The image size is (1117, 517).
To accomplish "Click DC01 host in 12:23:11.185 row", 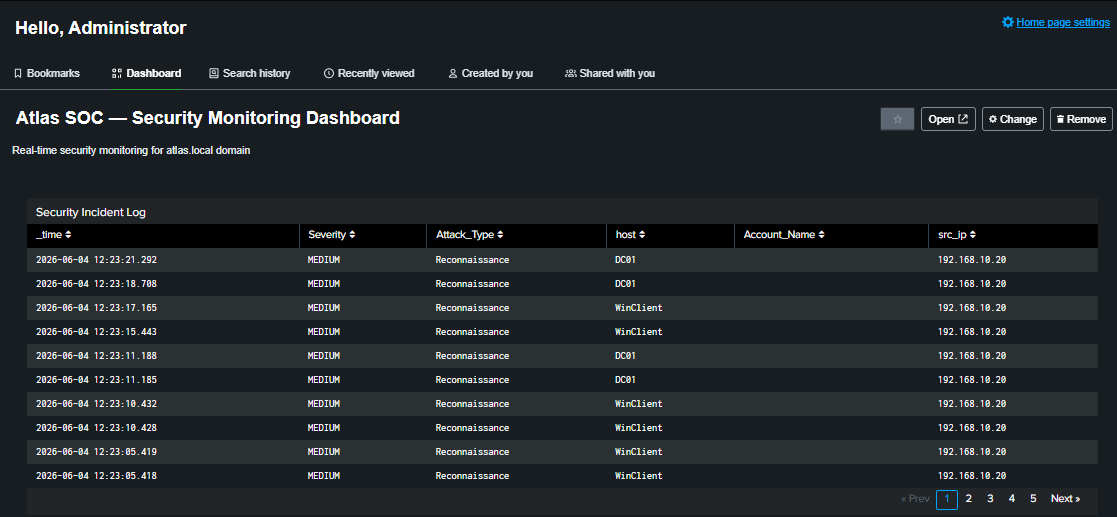I will click(625, 380).
